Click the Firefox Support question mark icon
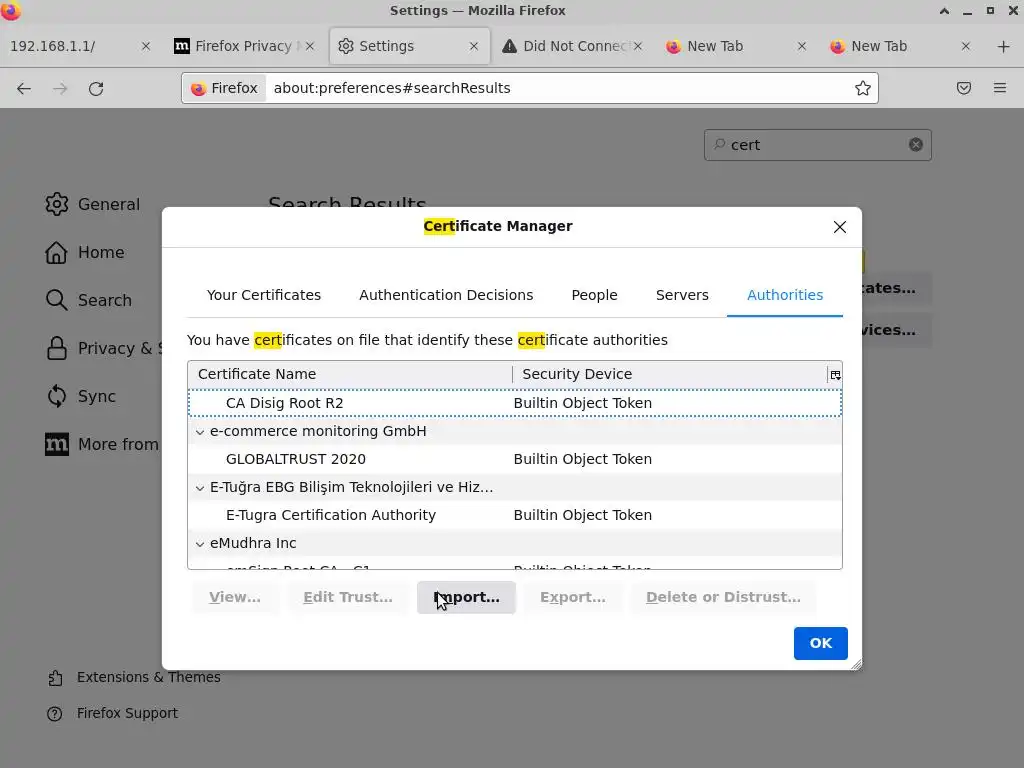Viewport: 1024px width, 768px height. (55, 714)
